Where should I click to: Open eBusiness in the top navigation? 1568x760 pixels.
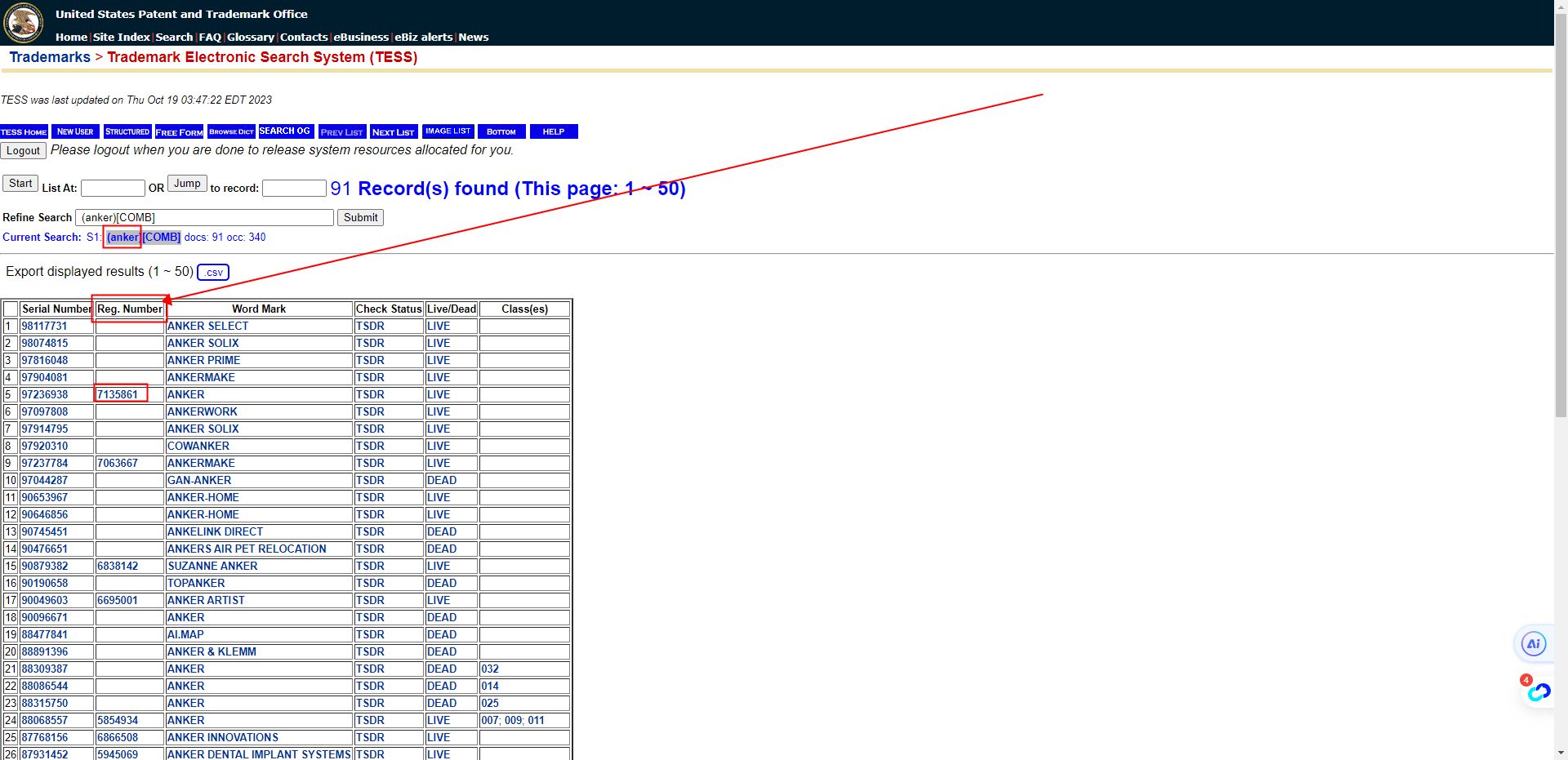[x=361, y=37]
